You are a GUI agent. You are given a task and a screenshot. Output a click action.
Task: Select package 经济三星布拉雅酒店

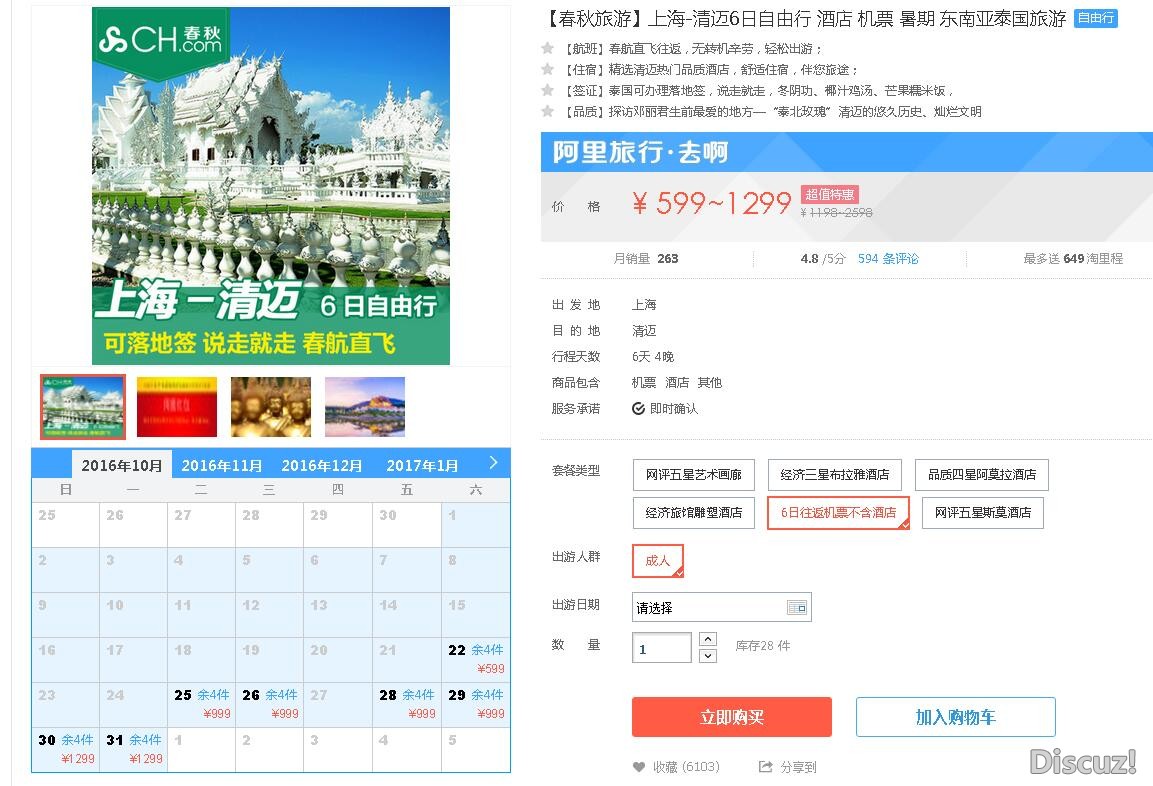click(x=835, y=475)
